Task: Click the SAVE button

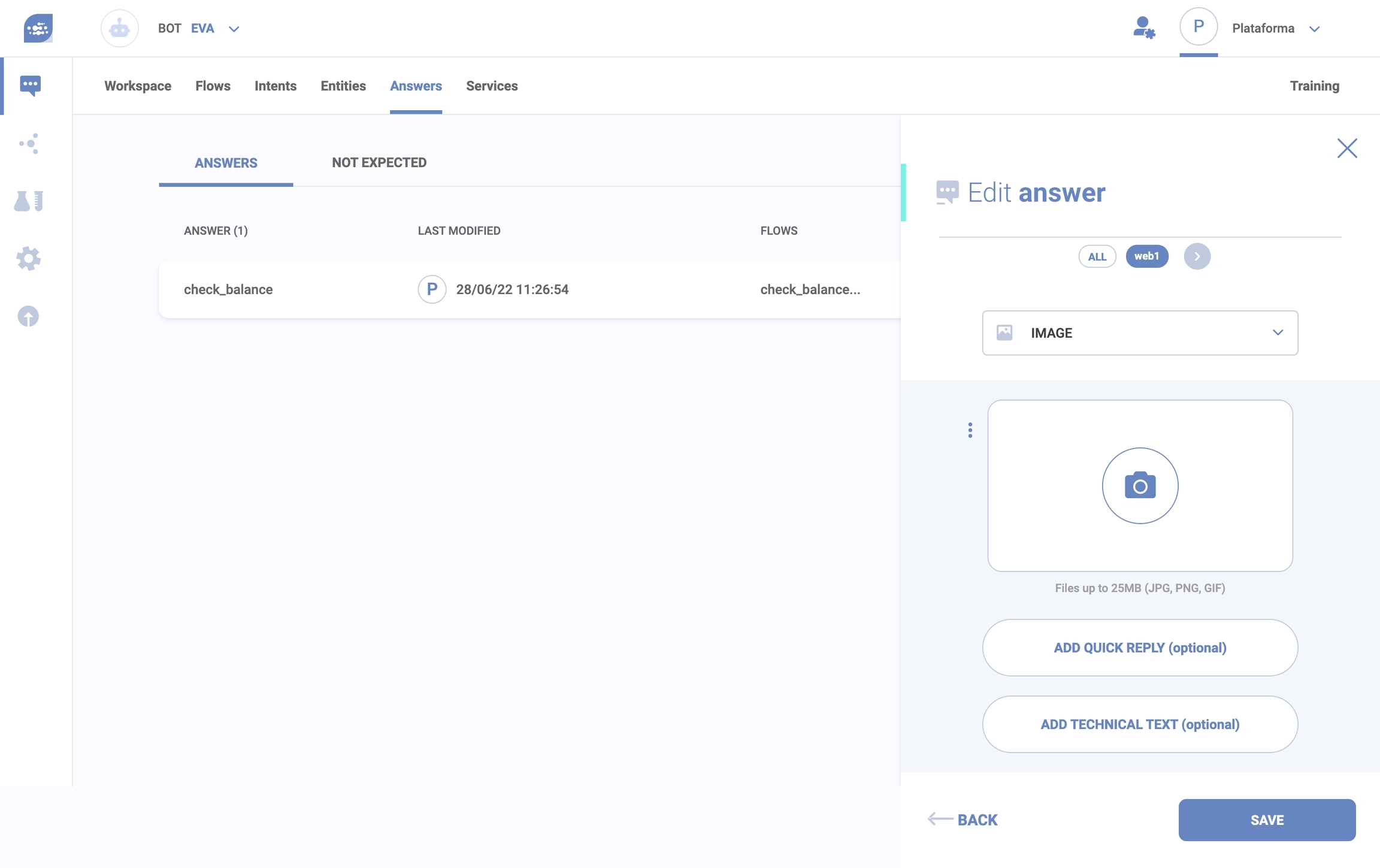Action: pos(1266,820)
